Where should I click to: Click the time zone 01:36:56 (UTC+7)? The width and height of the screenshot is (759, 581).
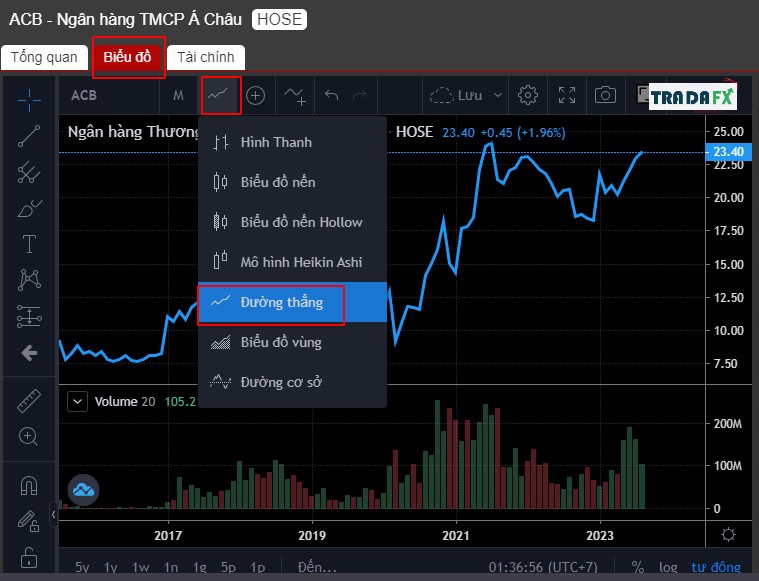pyautogui.click(x=543, y=567)
